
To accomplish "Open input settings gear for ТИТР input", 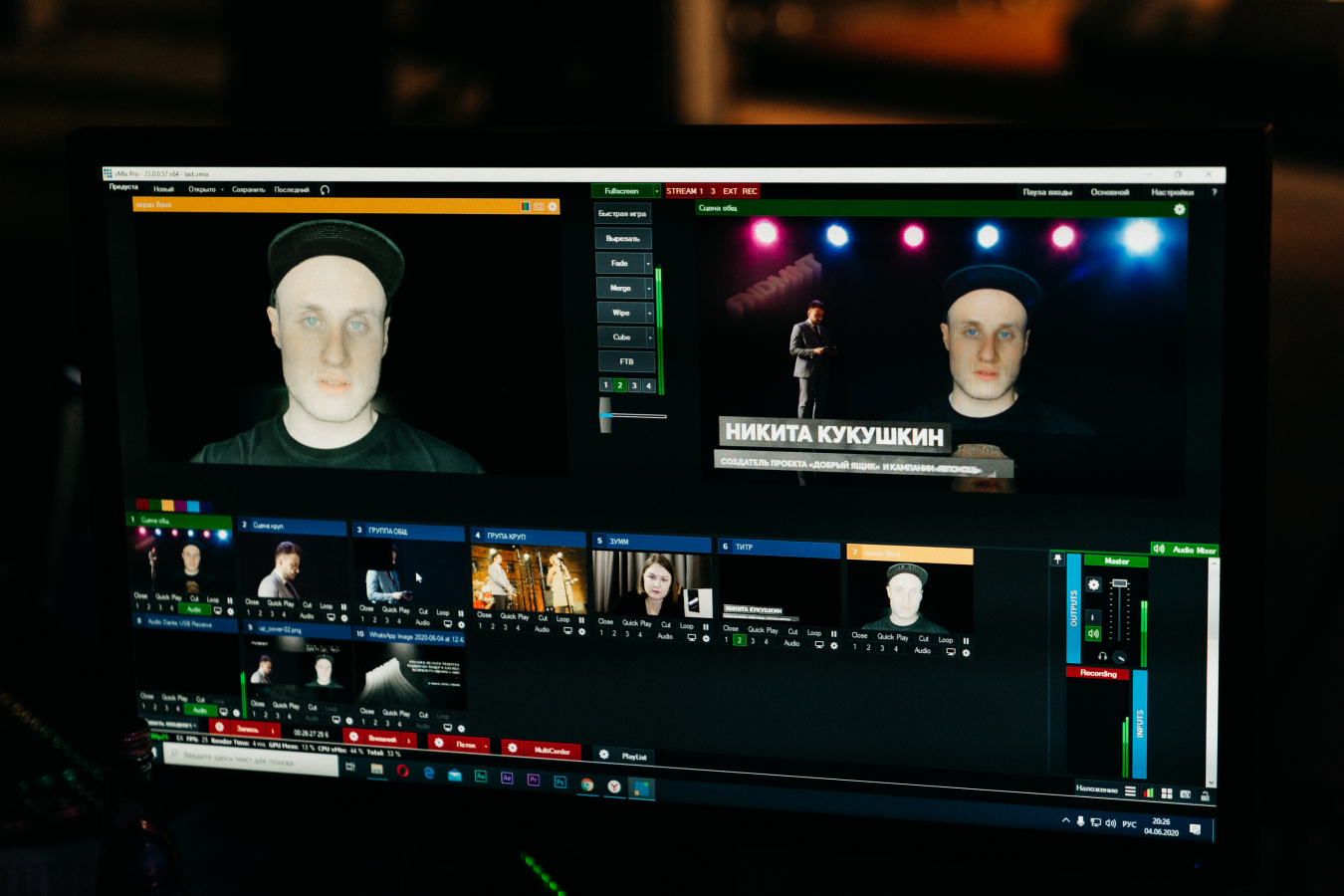I will 833,645.
